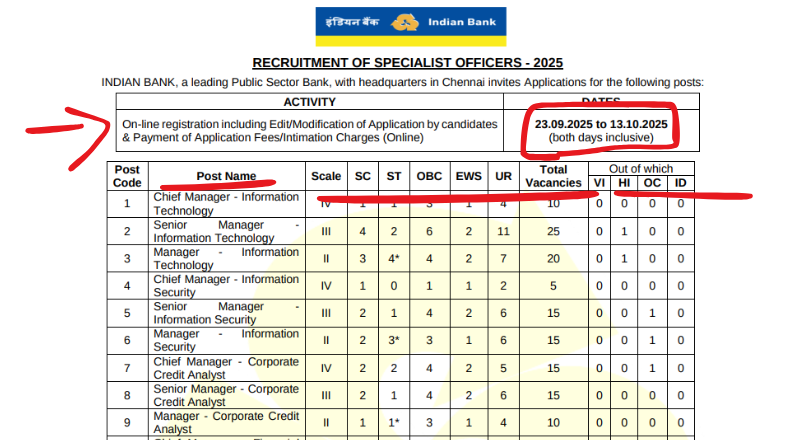Select Senior Manager Information Technology post name

click(x=226, y=232)
